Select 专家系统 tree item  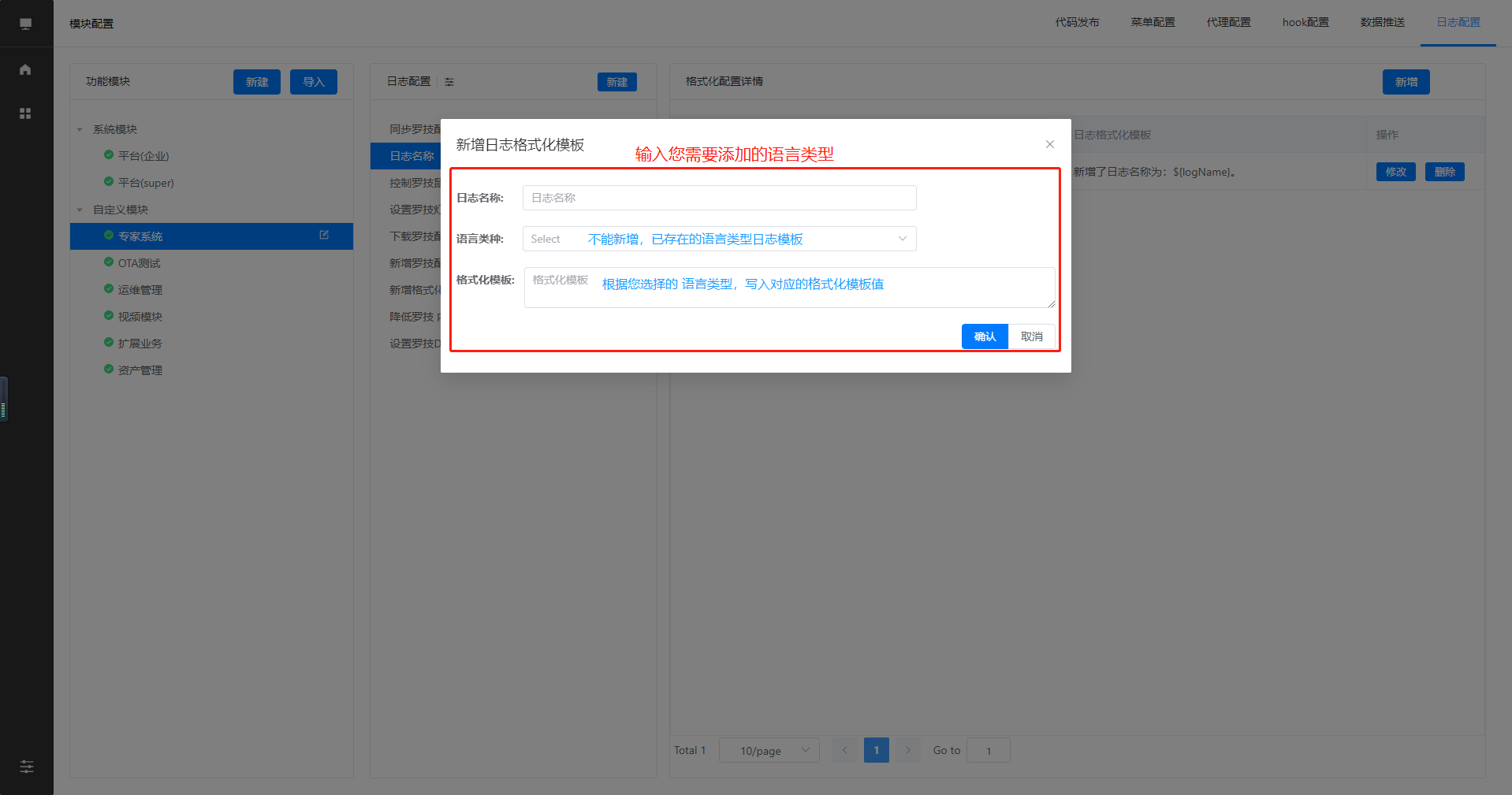pos(211,236)
